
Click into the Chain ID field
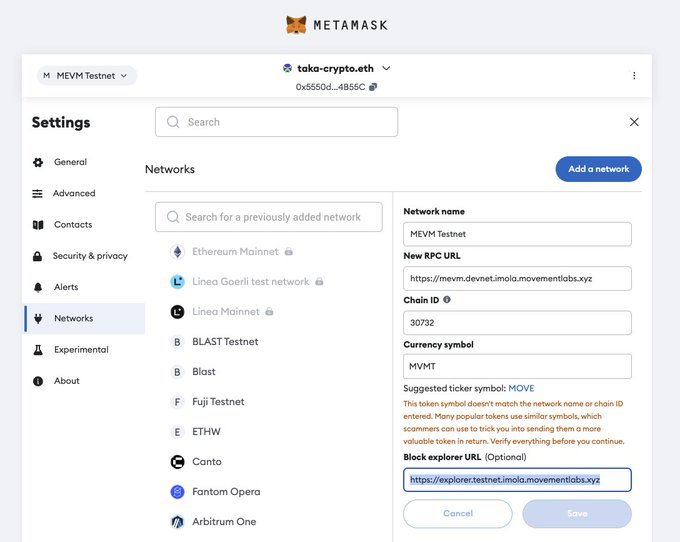pos(517,323)
